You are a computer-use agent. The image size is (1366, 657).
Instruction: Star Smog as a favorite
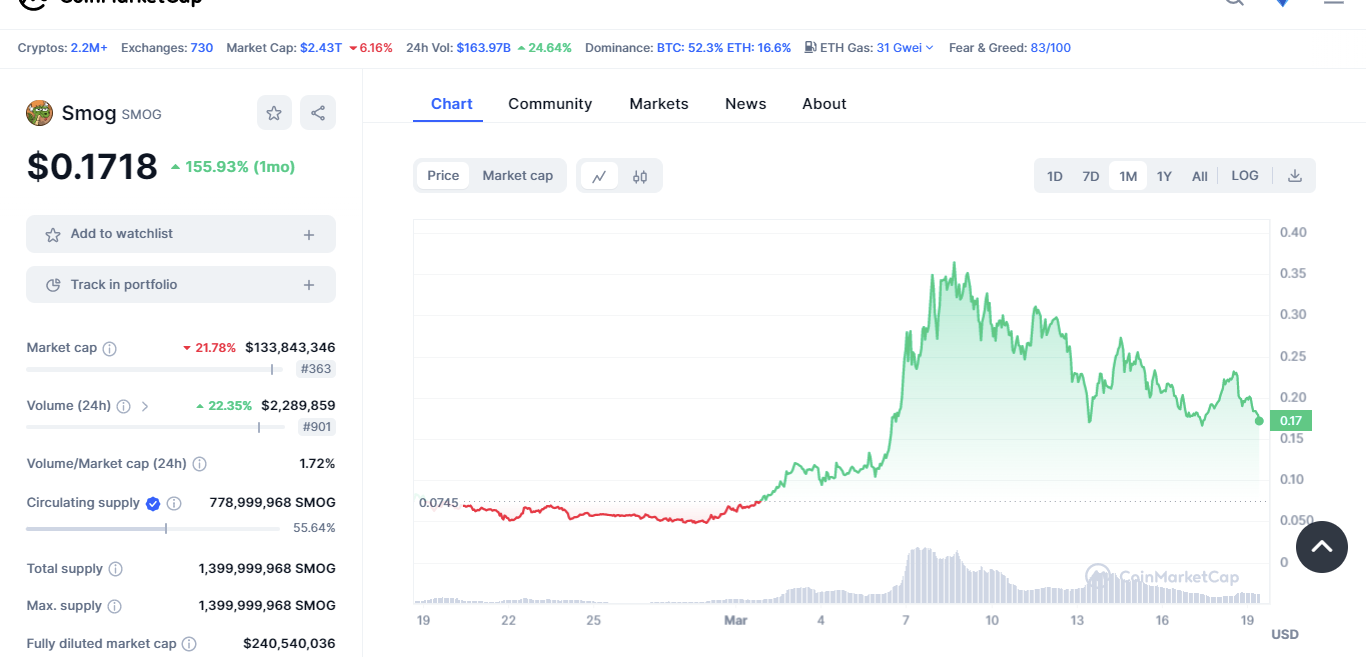pyautogui.click(x=274, y=113)
